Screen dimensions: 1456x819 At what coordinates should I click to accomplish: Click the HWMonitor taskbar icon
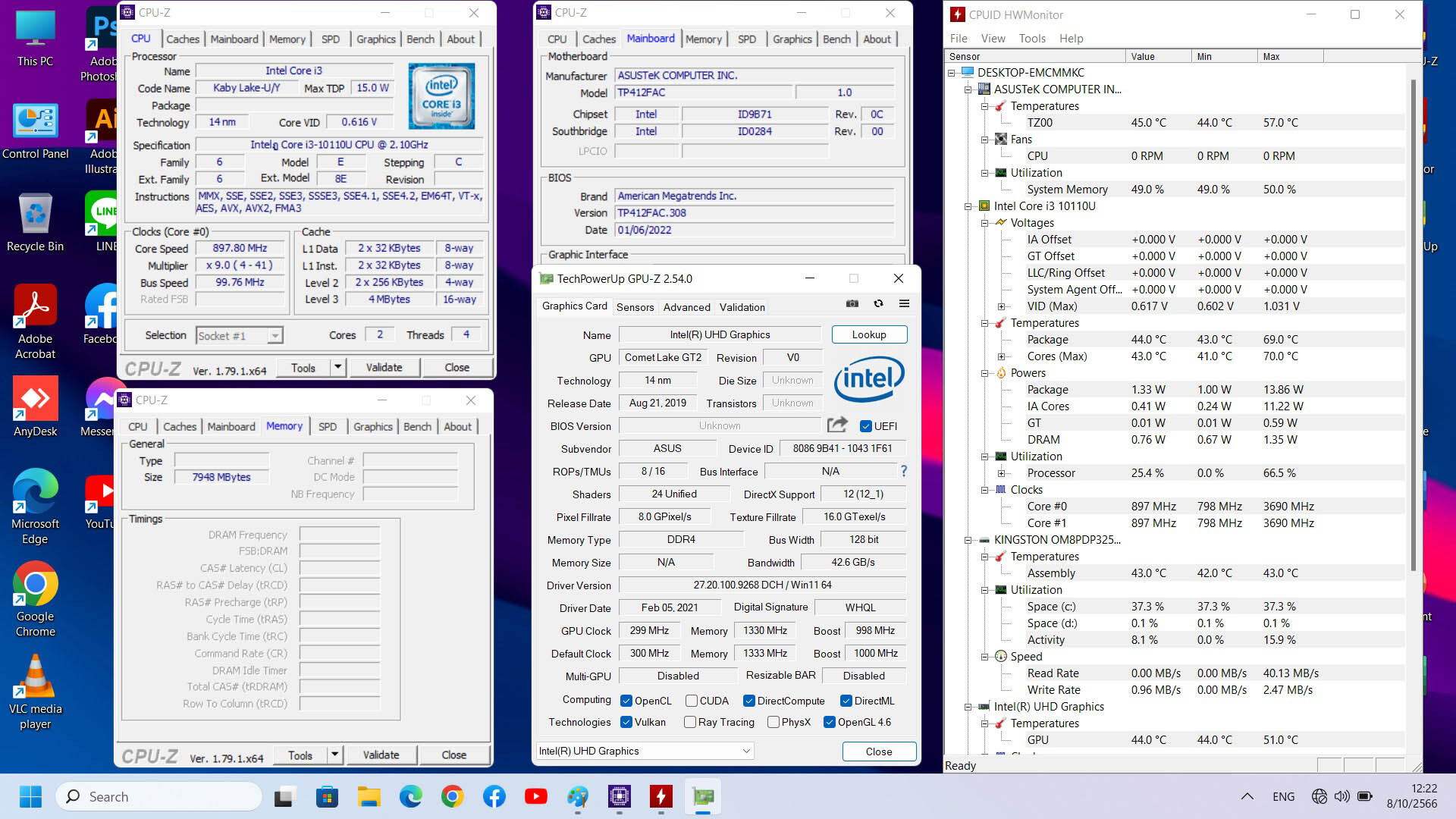point(661,796)
